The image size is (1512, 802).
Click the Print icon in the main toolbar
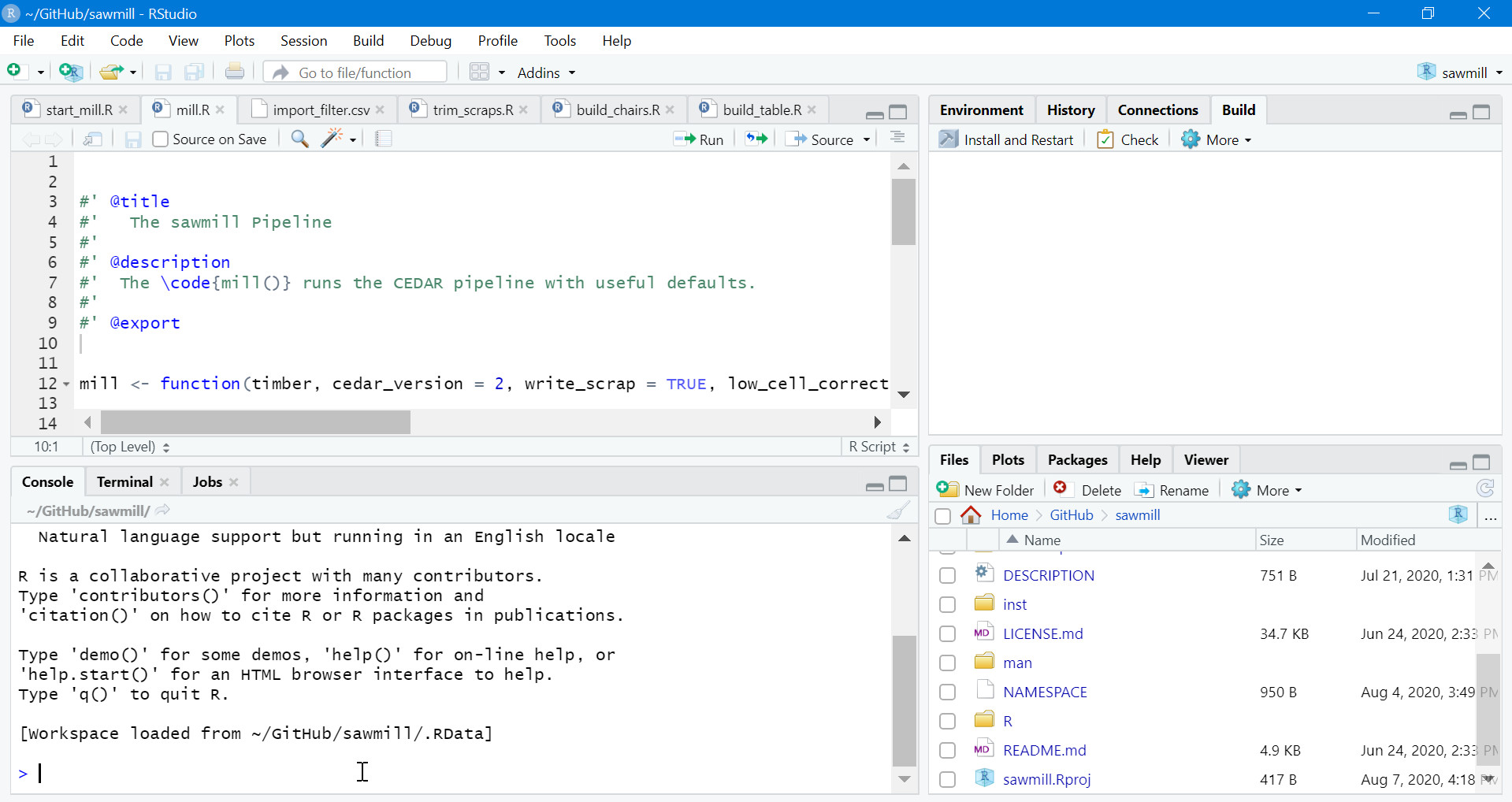[235, 72]
